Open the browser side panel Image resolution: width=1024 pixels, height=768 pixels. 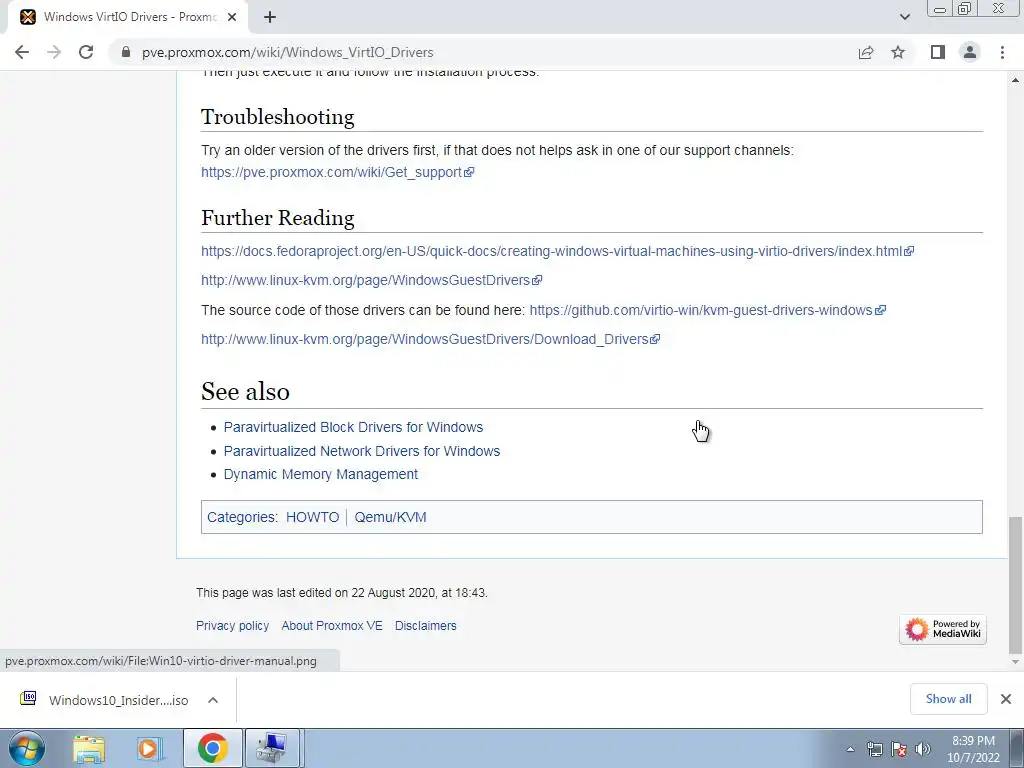click(x=938, y=52)
